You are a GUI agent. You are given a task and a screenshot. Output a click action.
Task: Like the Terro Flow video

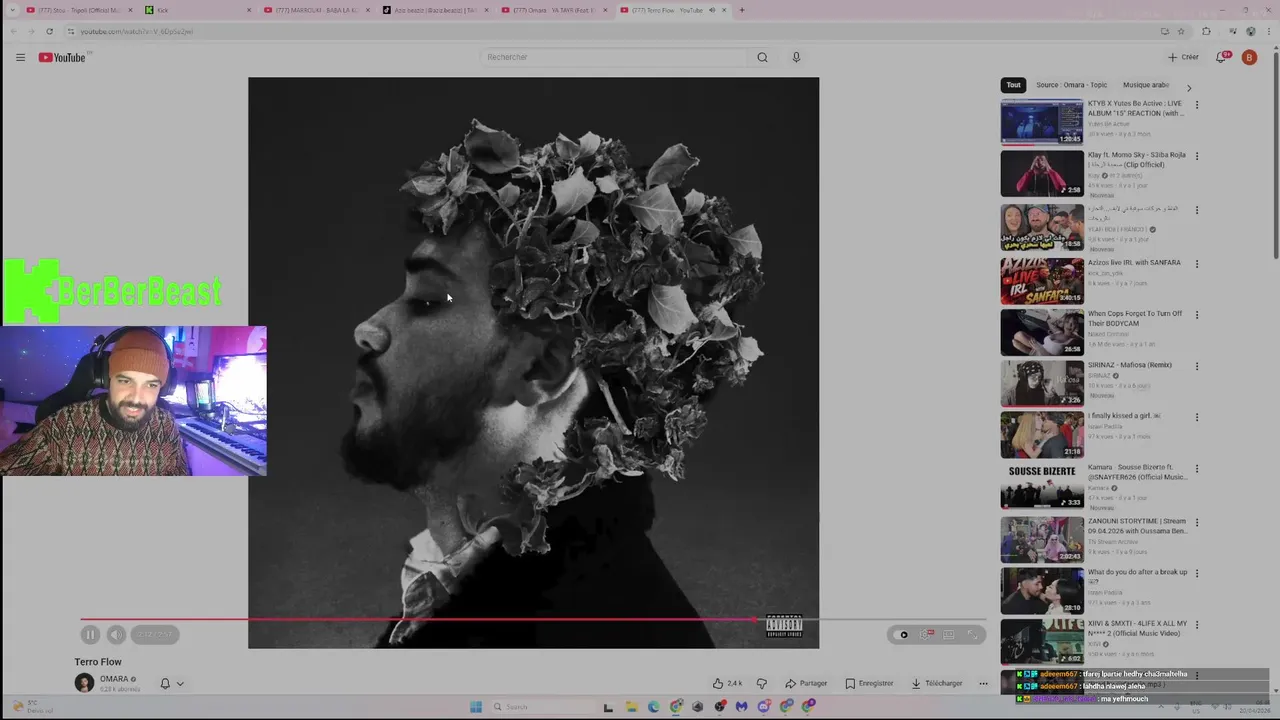pyautogui.click(x=727, y=683)
